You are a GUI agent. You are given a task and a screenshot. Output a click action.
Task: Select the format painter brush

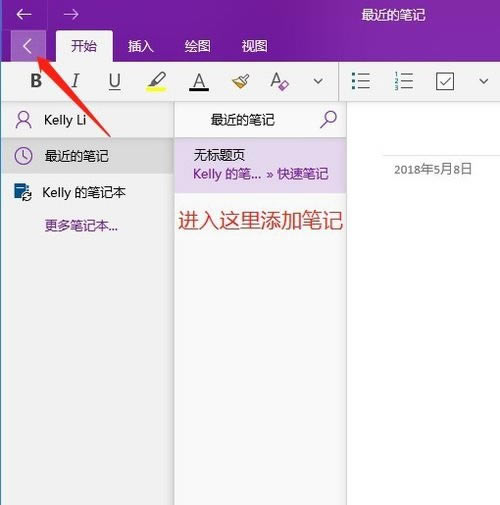pyautogui.click(x=240, y=81)
